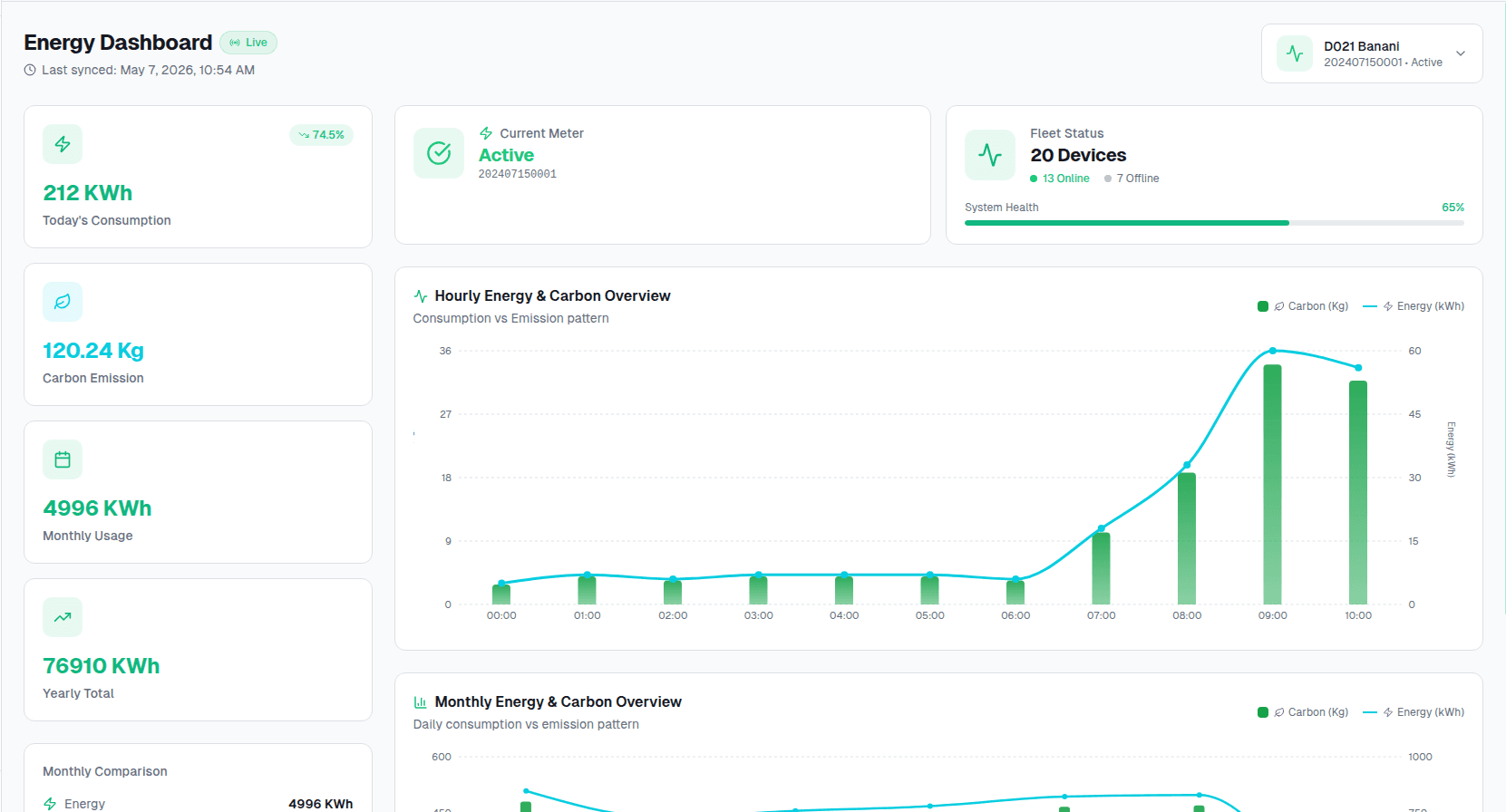Click the clock icon beside Last synced
This screenshot has width=1506, height=812.
click(30, 70)
